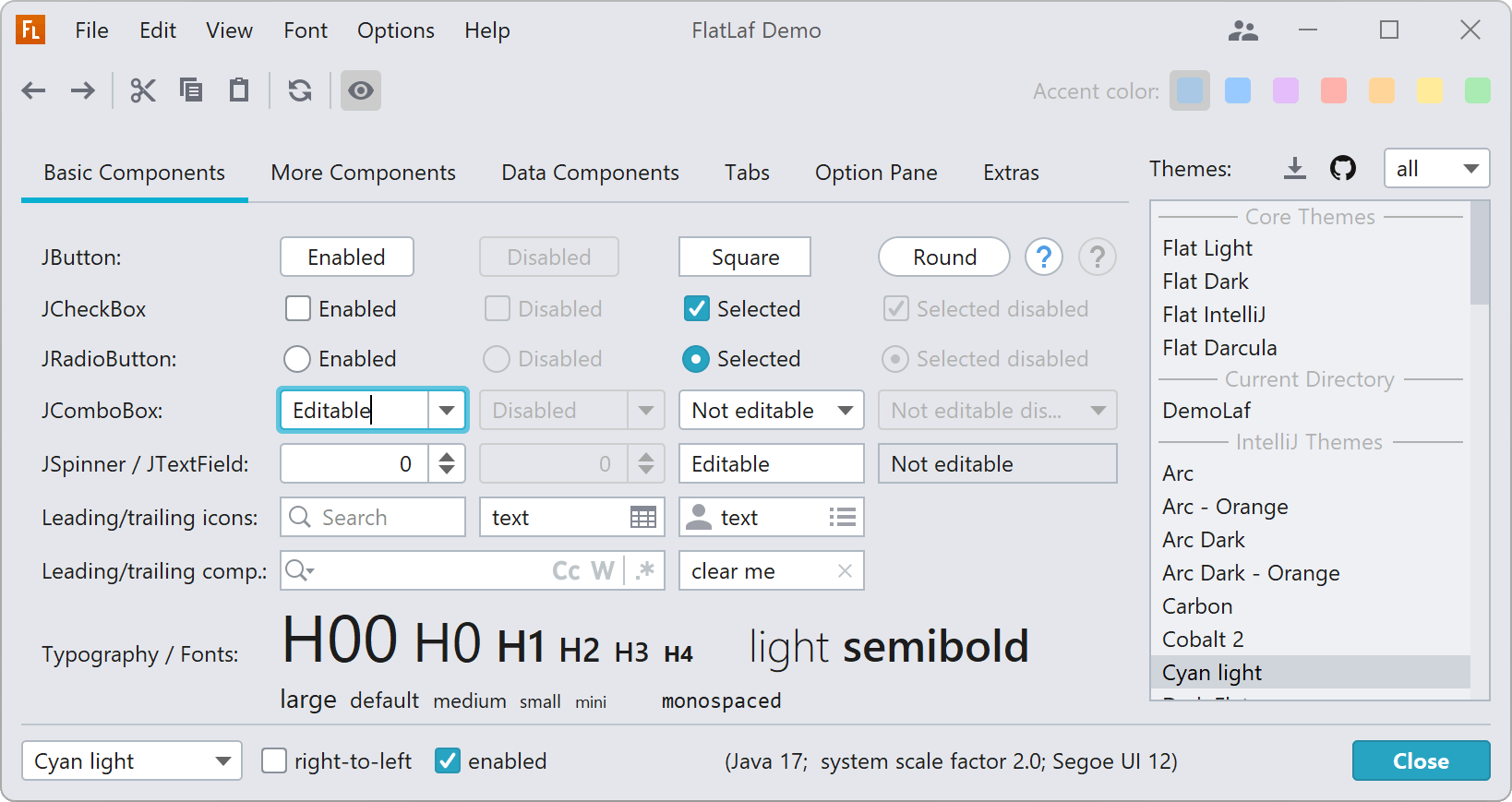Open the 'all' themes filter dropdown
Viewport: 1512px width, 802px height.
coord(1436,169)
